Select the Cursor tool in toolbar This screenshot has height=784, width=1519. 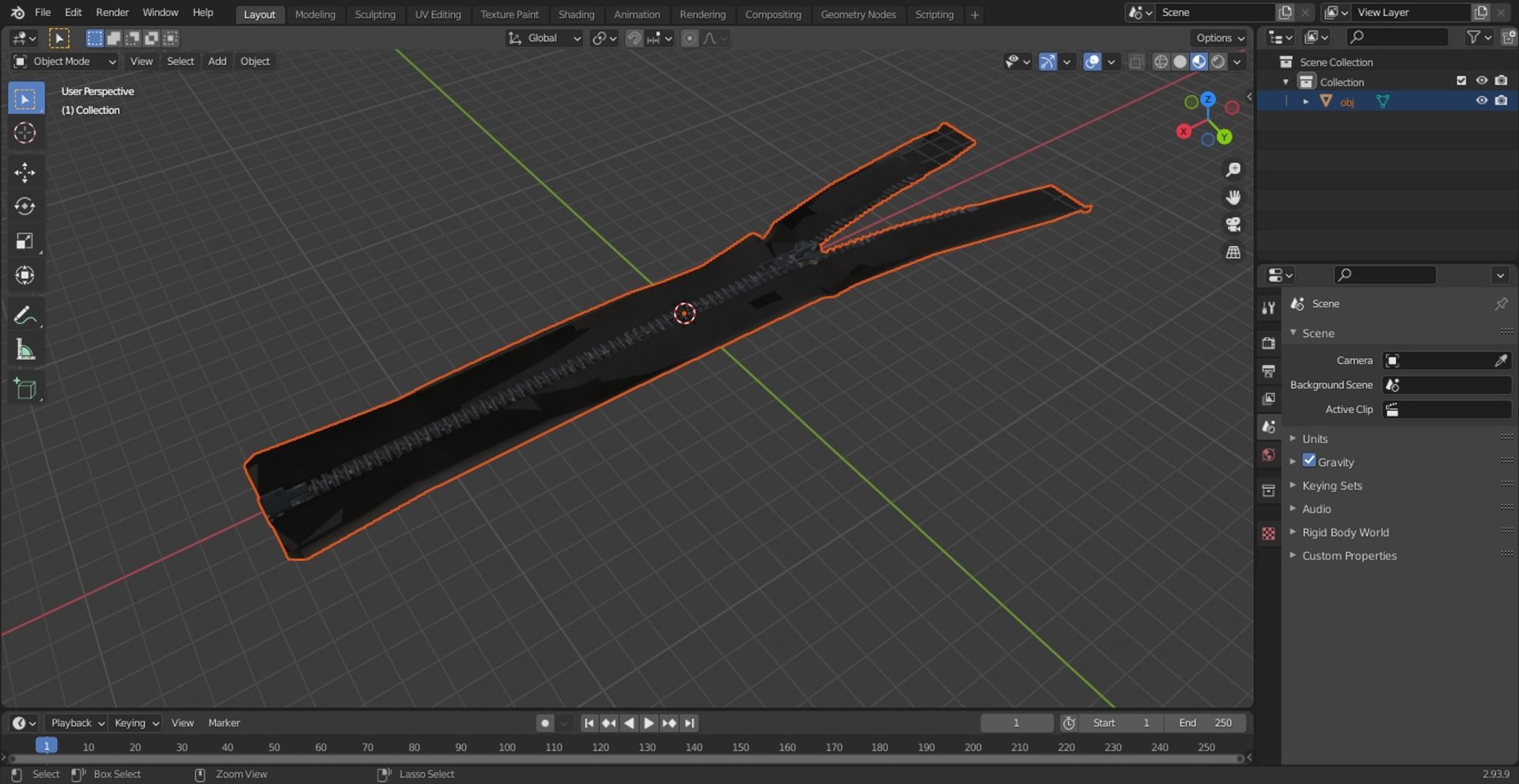click(x=25, y=133)
